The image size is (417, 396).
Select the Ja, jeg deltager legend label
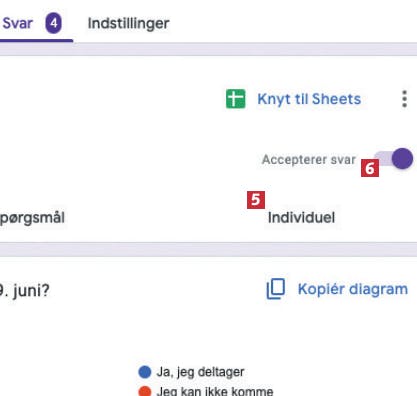(x=200, y=372)
